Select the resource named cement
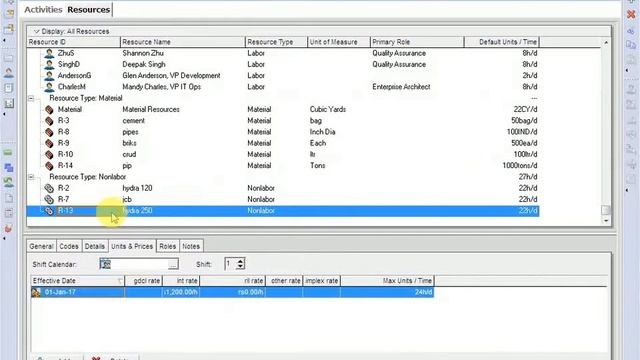640x360 pixels. coord(133,121)
